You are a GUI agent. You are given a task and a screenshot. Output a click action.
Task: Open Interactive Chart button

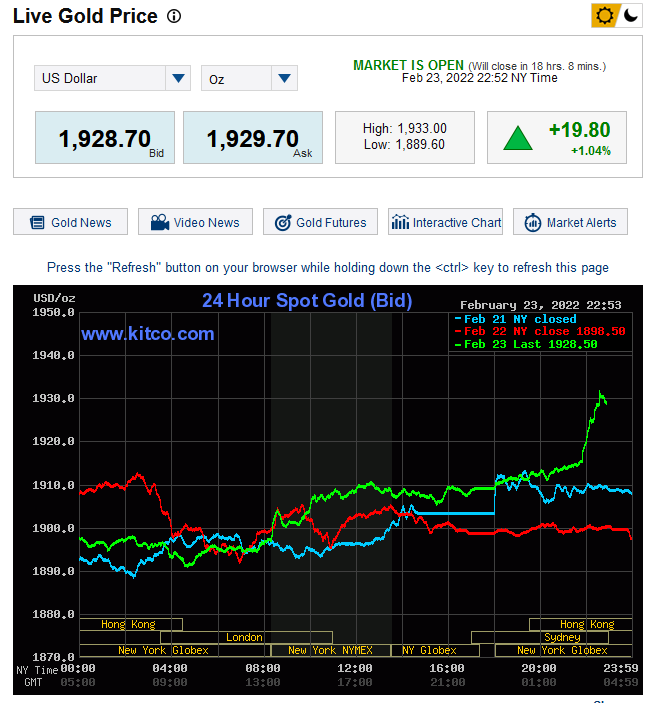445,222
